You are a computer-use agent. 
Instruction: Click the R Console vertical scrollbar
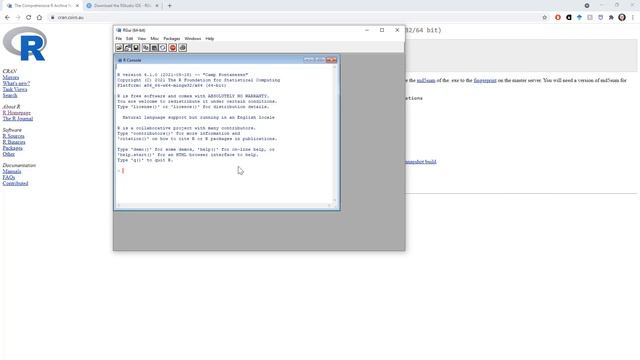(x=335, y=133)
